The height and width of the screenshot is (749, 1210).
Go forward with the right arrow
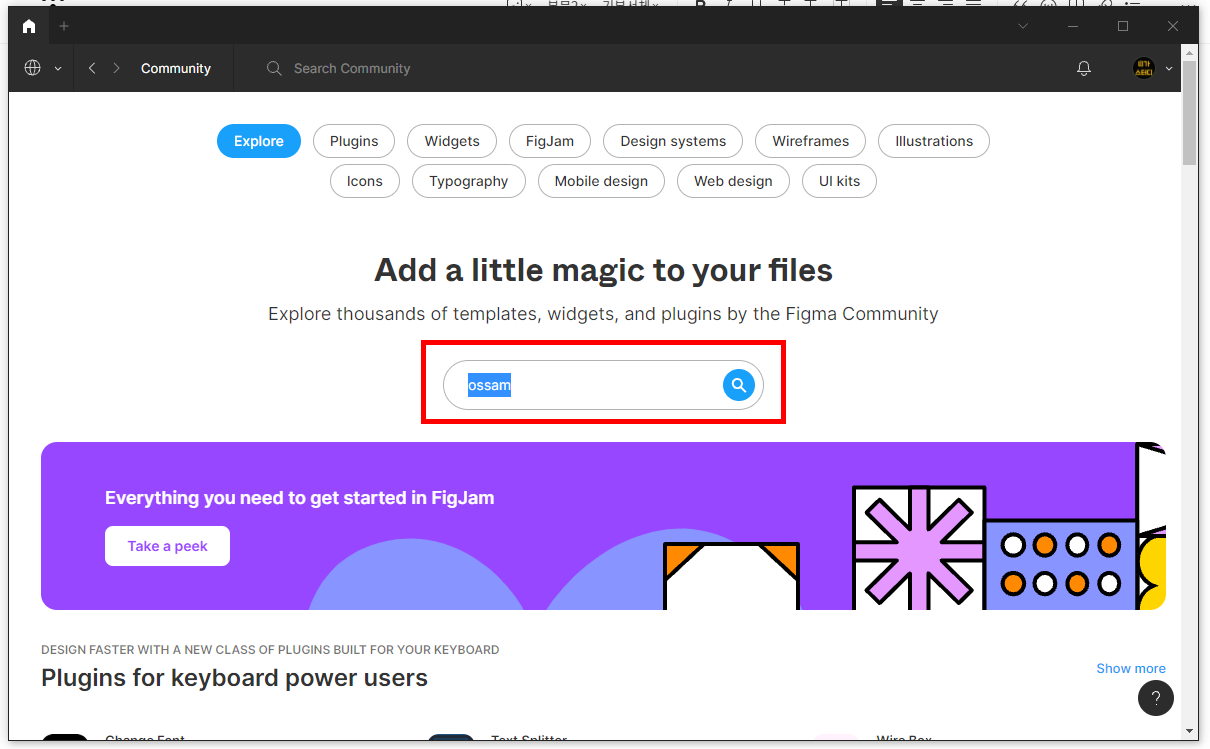[x=116, y=68]
